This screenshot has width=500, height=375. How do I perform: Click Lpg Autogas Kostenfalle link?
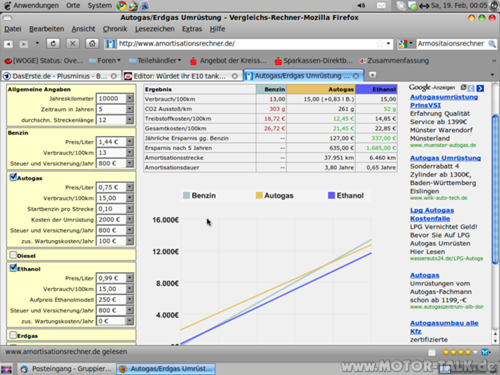pyautogui.click(x=432, y=214)
